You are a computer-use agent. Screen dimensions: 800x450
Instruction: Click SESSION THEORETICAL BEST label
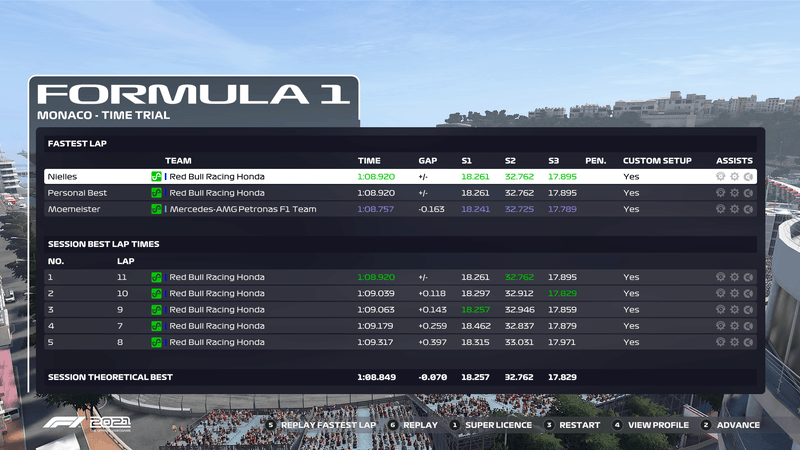[x=110, y=377]
